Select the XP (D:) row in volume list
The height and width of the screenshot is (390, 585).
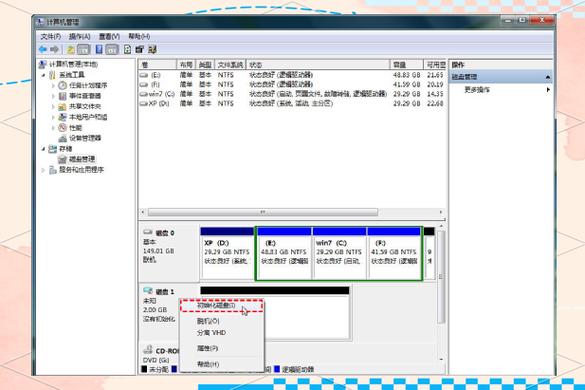click(292, 103)
